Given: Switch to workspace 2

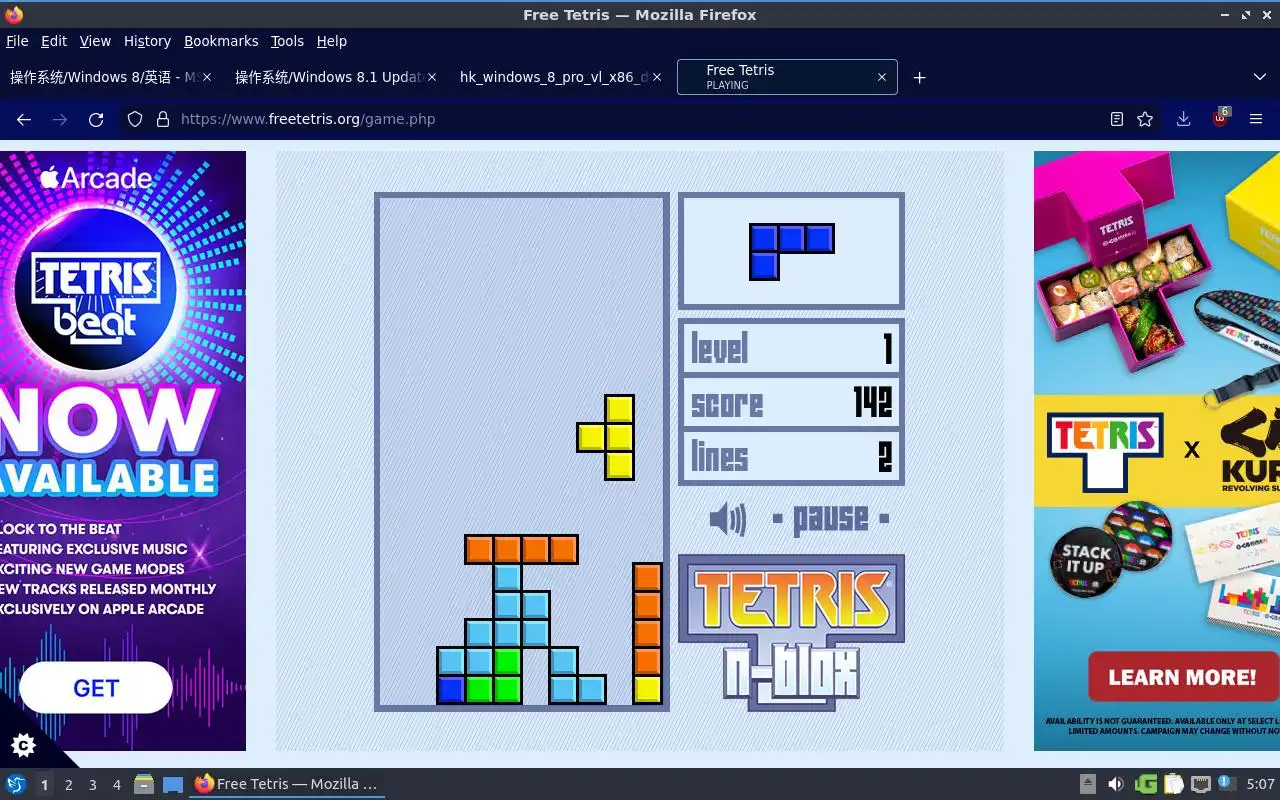Looking at the screenshot, I should pyautogui.click(x=68, y=785).
